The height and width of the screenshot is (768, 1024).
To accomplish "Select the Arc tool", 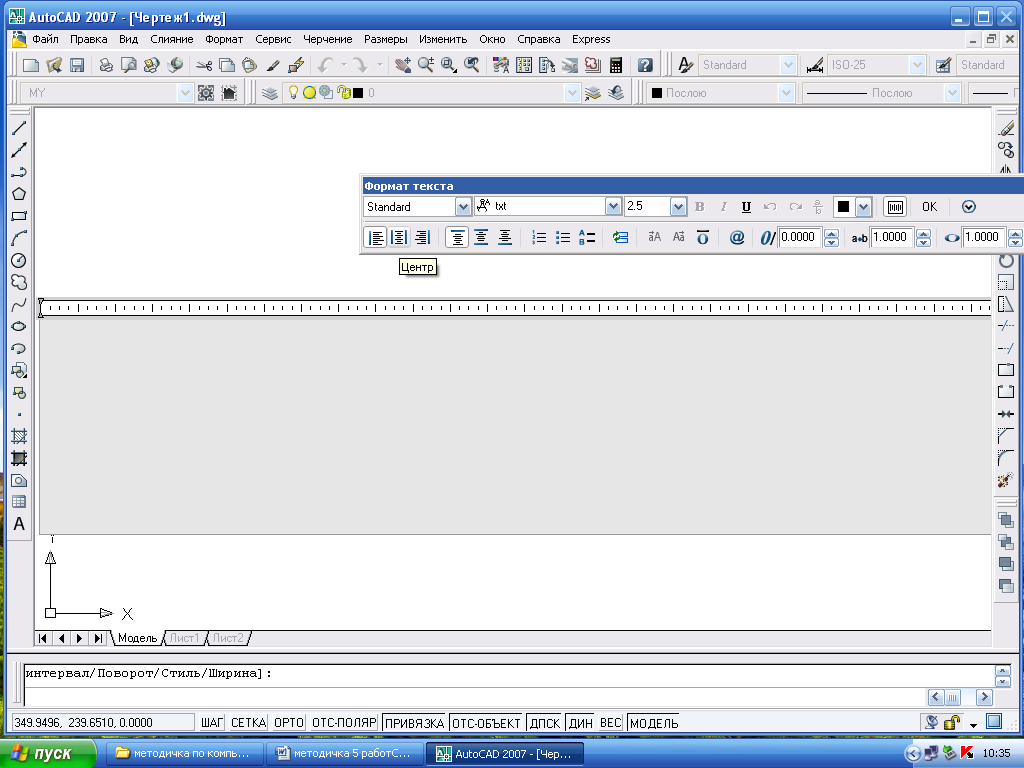I will tap(19, 238).
